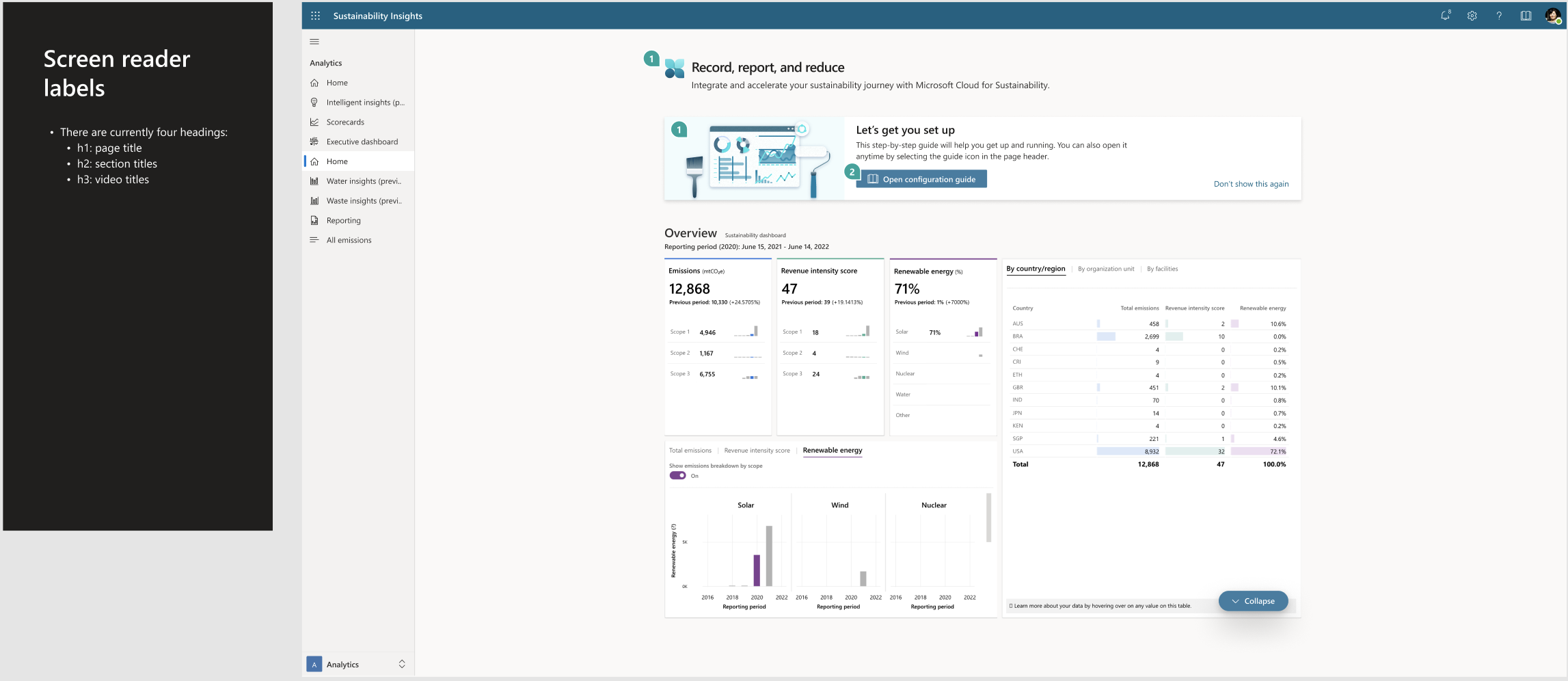
Task: Click the AUS row renewable energy 10.6%
Action: pyautogui.click(x=1278, y=324)
